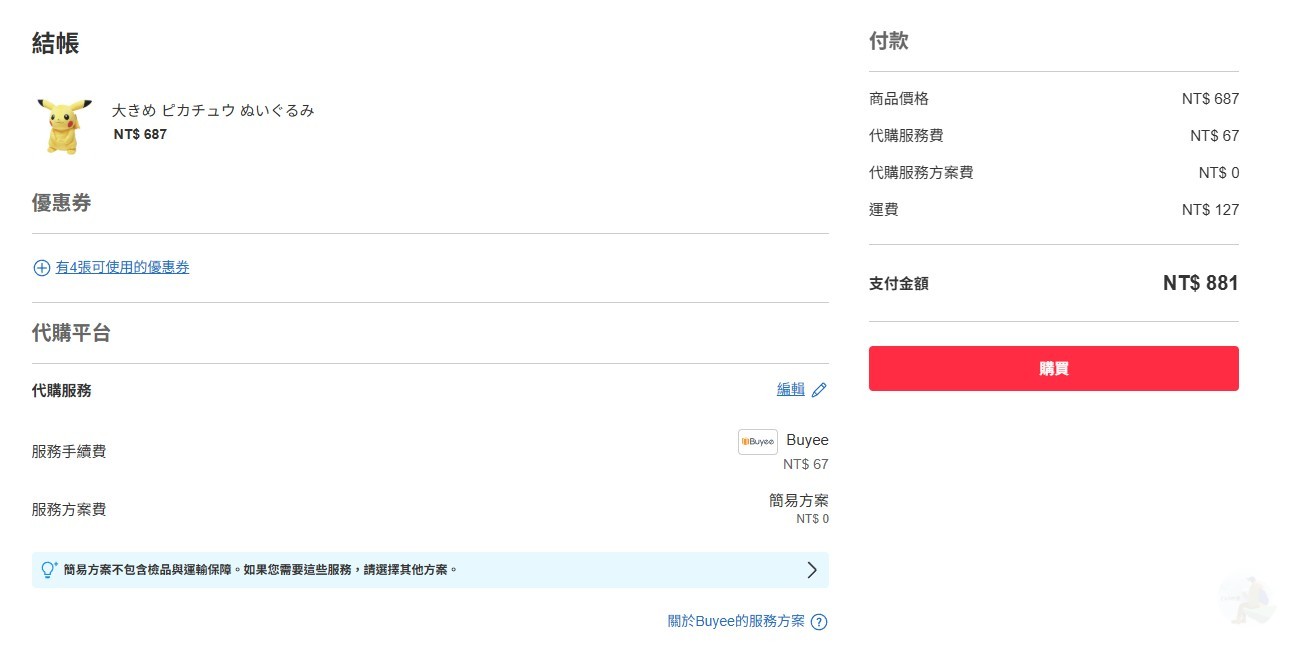Viewport: 1301px width, 647px height.
Task: Click the Buyee service name text
Action: 807,440
